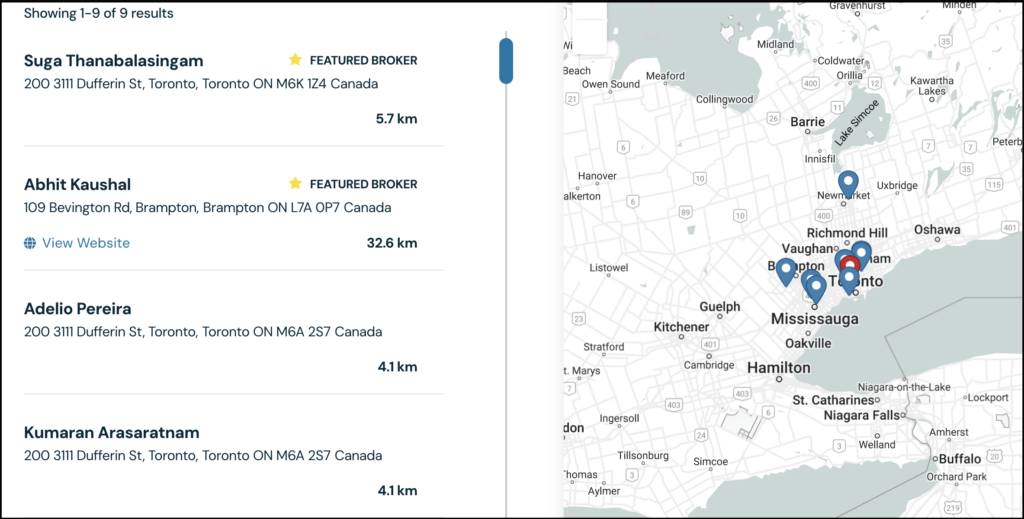The image size is (1024, 519).
Task: Open Adelio Pereira's broker profile
Action: pyautogui.click(x=77, y=309)
